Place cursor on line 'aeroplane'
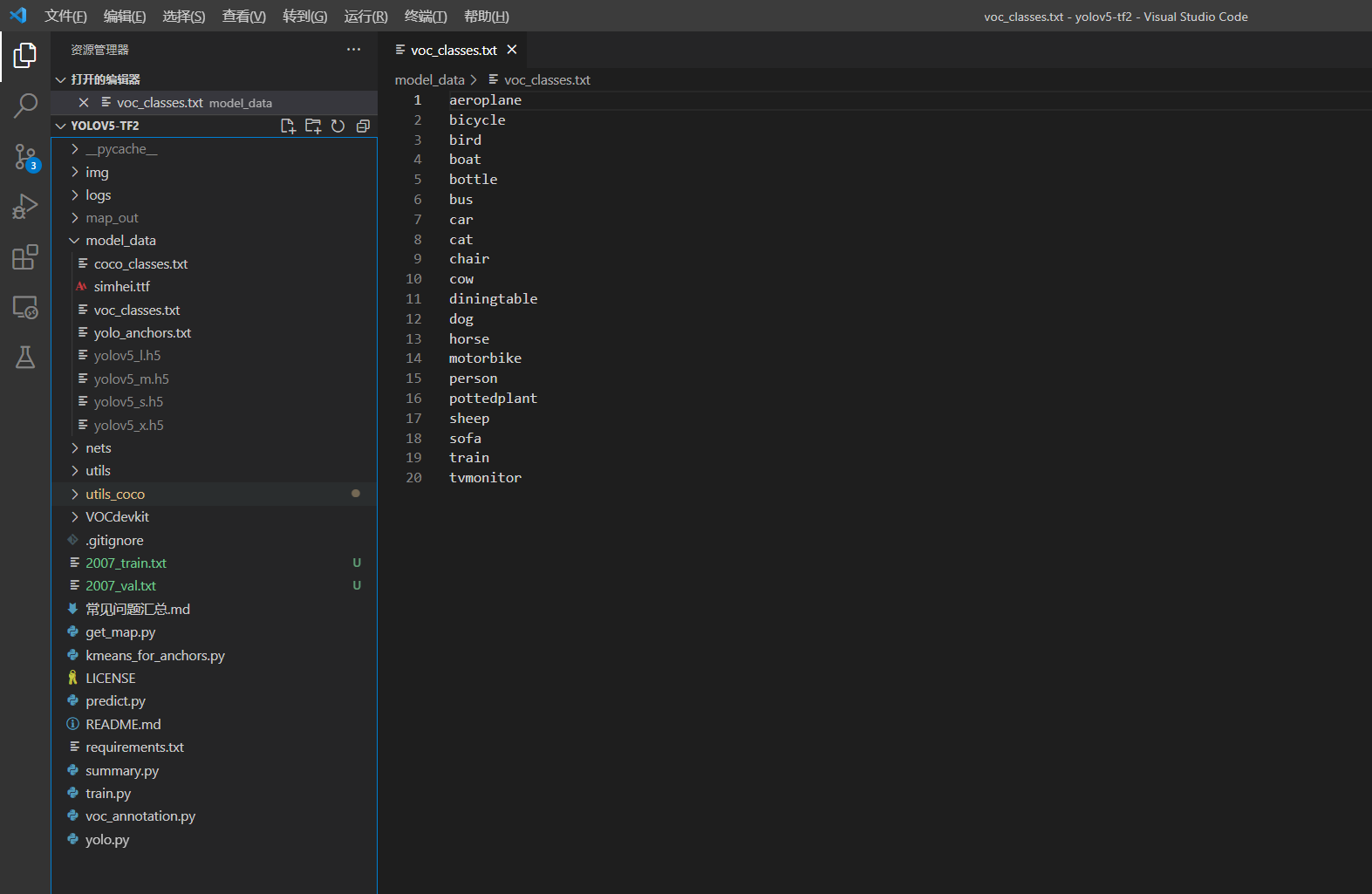Screen dimensions: 1372x894 [x=486, y=100]
